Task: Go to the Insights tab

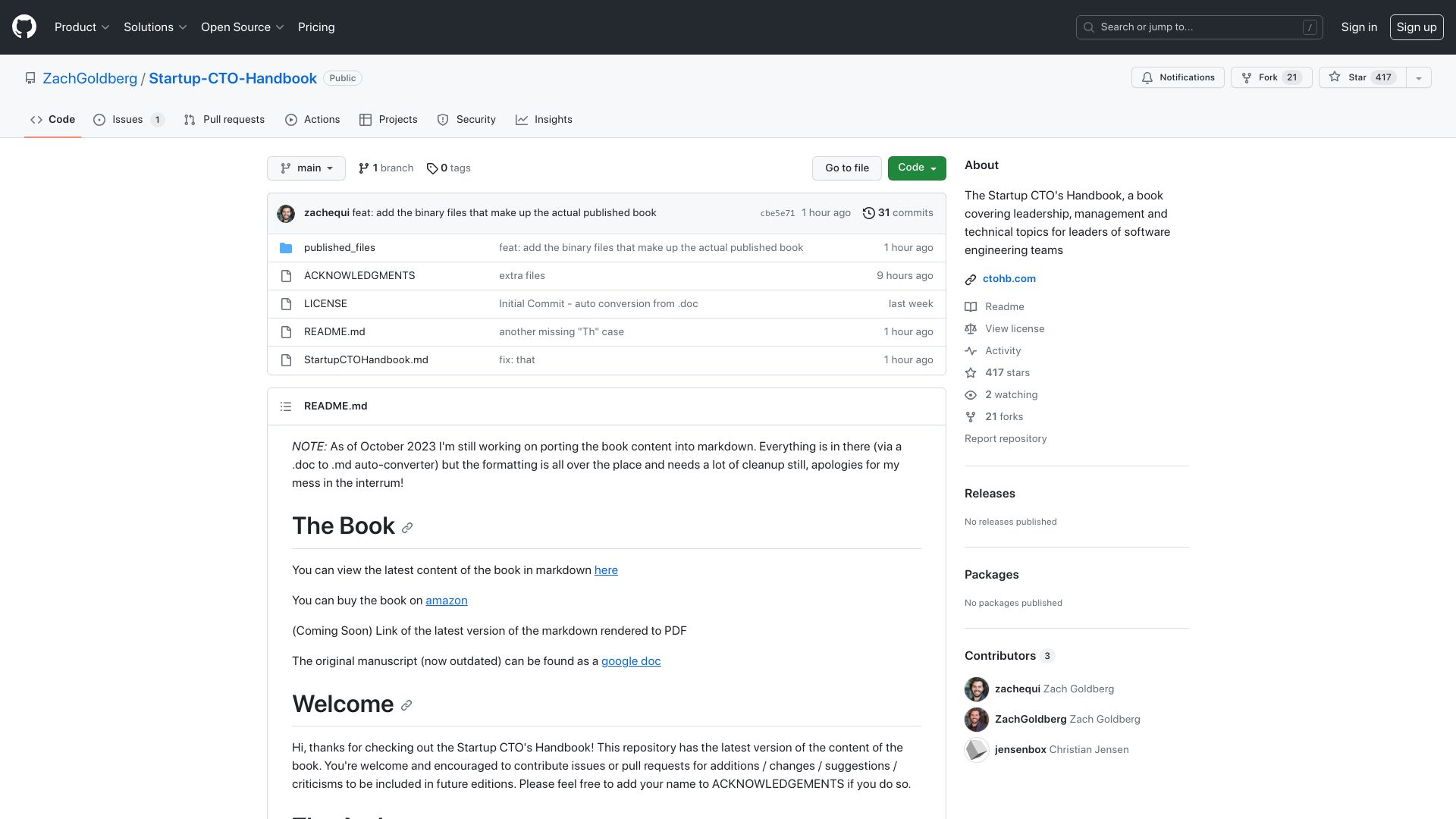Action: coord(544,120)
